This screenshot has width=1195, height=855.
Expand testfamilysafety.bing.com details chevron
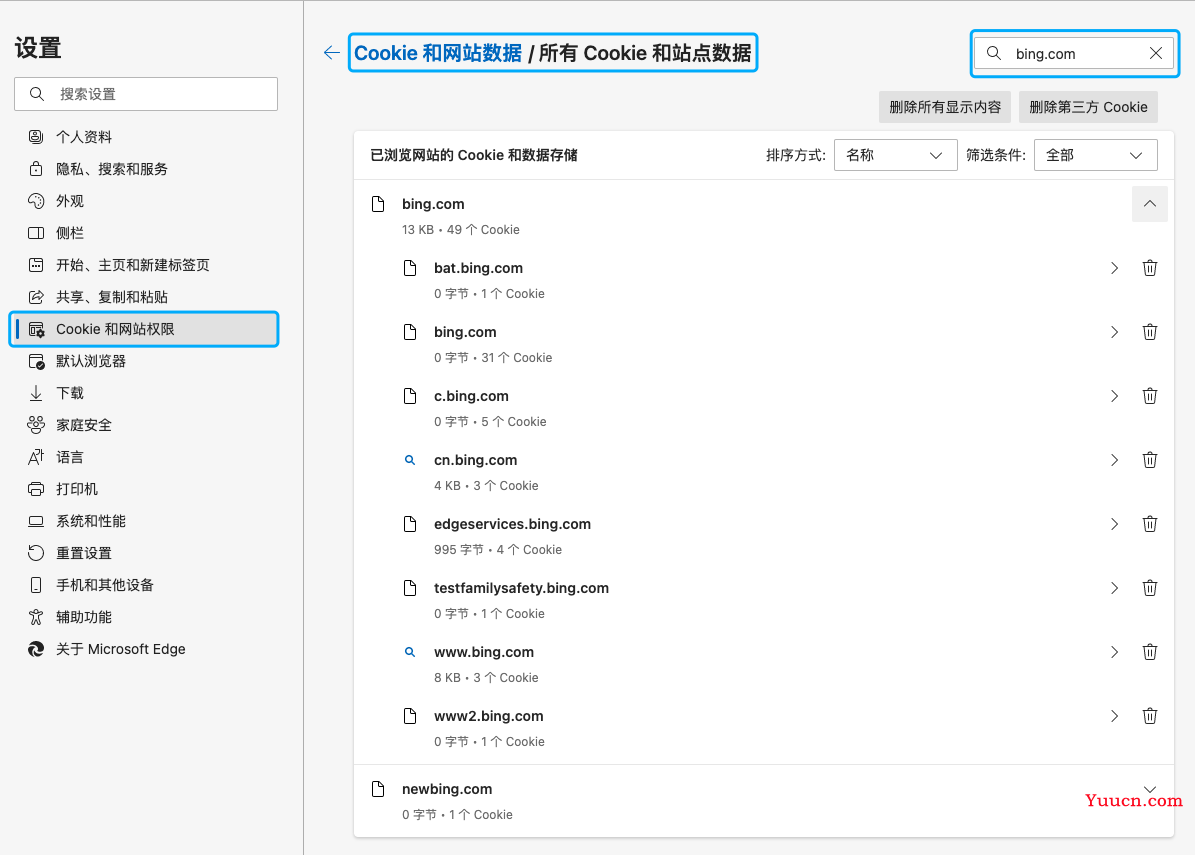click(1114, 588)
